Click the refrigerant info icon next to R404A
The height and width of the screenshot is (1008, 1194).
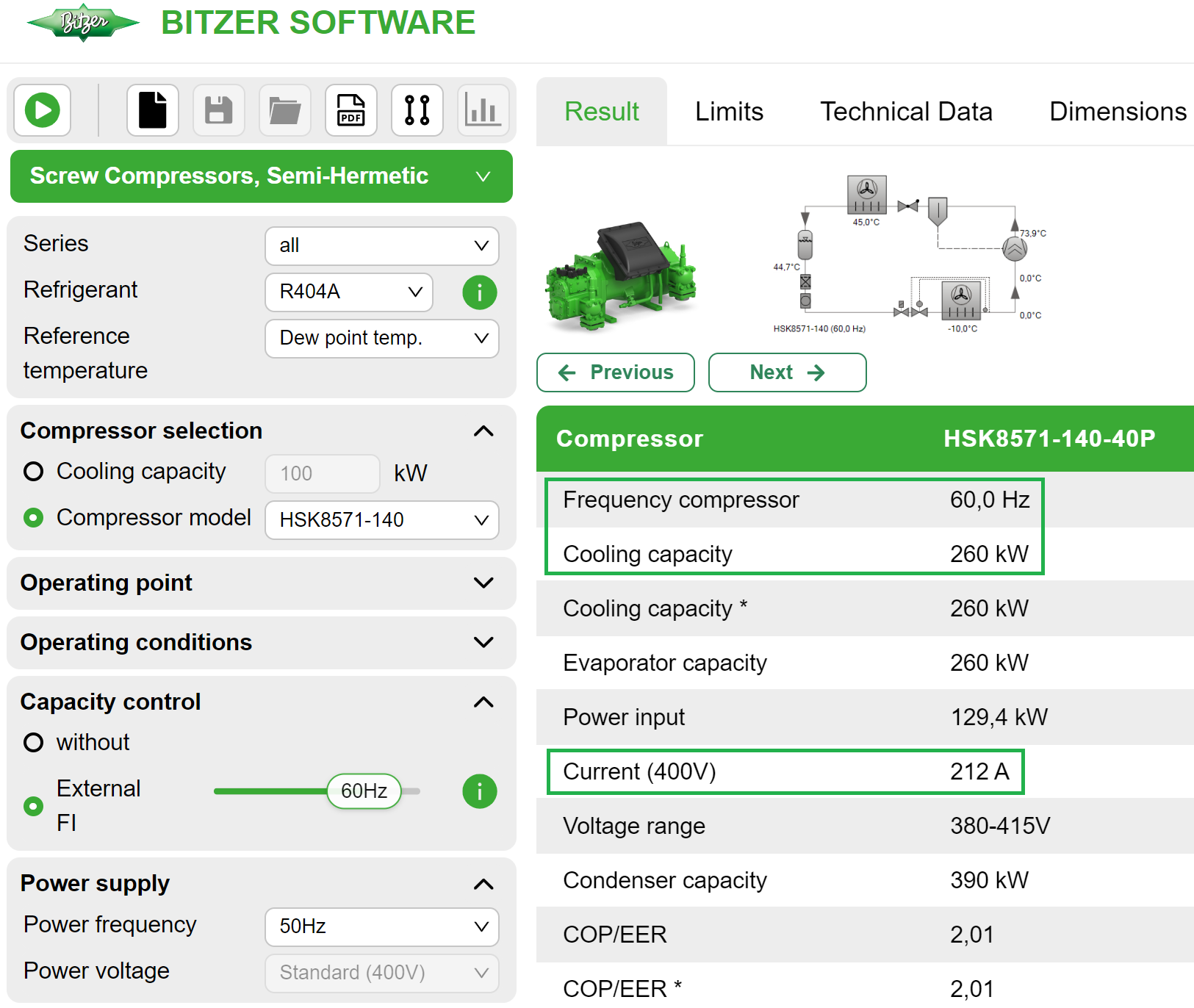(479, 292)
